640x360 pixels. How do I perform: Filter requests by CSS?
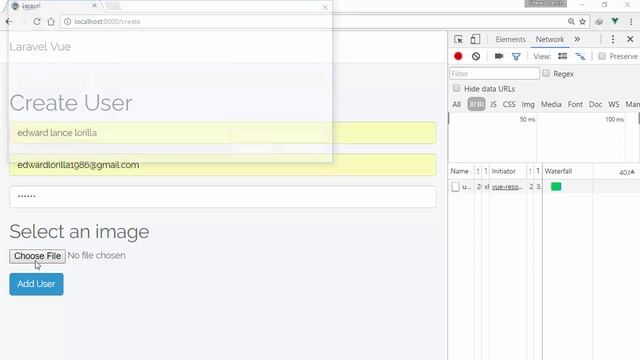tap(509, 104)
